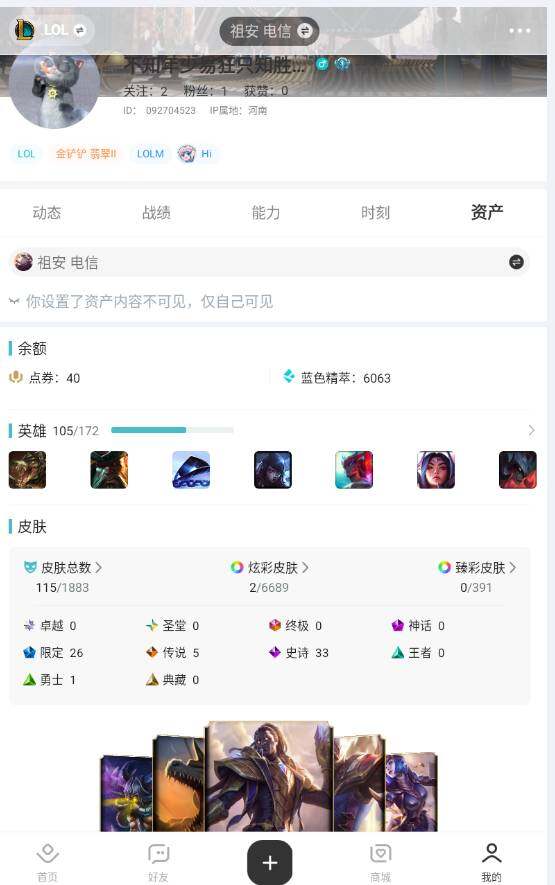Switch server via 祖安 电信 top pill
Viewport: 555px width, 885px height.
click(x=269, y=31)
